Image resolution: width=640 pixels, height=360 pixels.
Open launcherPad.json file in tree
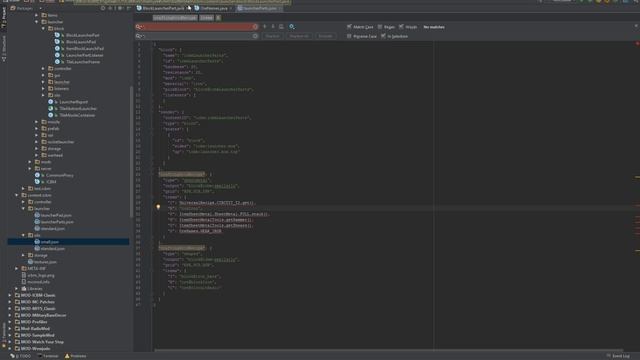pyautogui.click(x=56, y=215)
